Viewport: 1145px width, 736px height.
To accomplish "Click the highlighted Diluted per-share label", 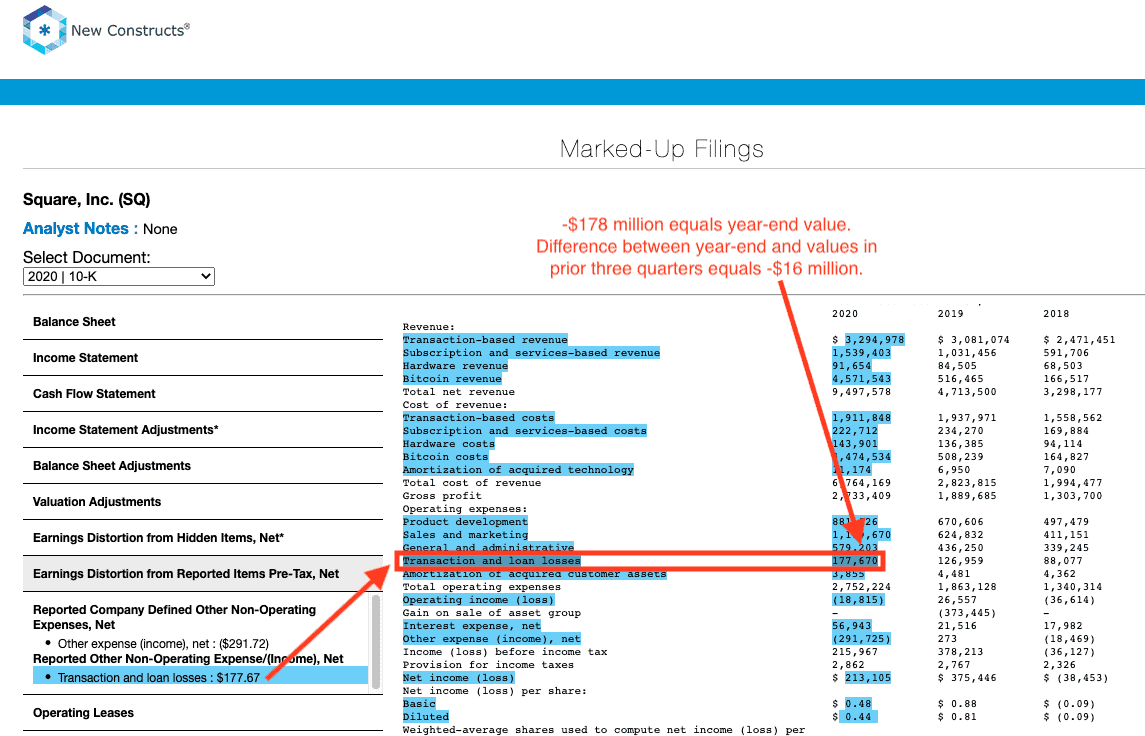I will 426,717.
